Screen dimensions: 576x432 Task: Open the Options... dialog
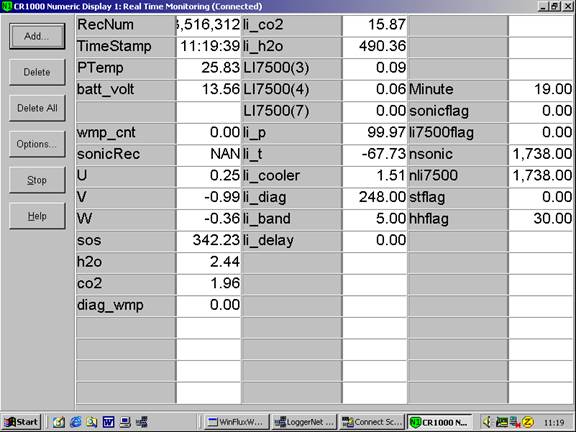[x=37, y=144]
